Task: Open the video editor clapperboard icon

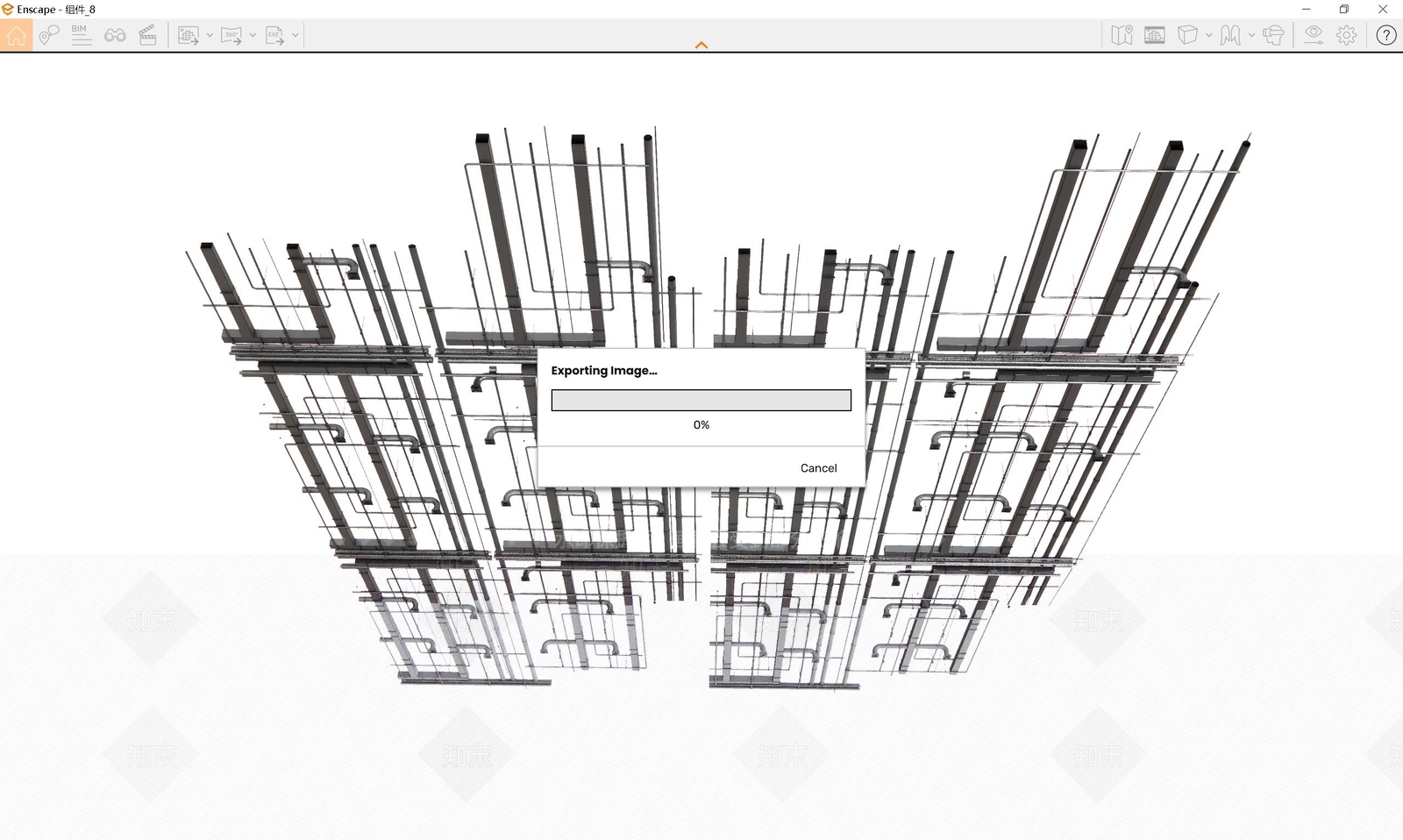Action: (x=148, y=35)
